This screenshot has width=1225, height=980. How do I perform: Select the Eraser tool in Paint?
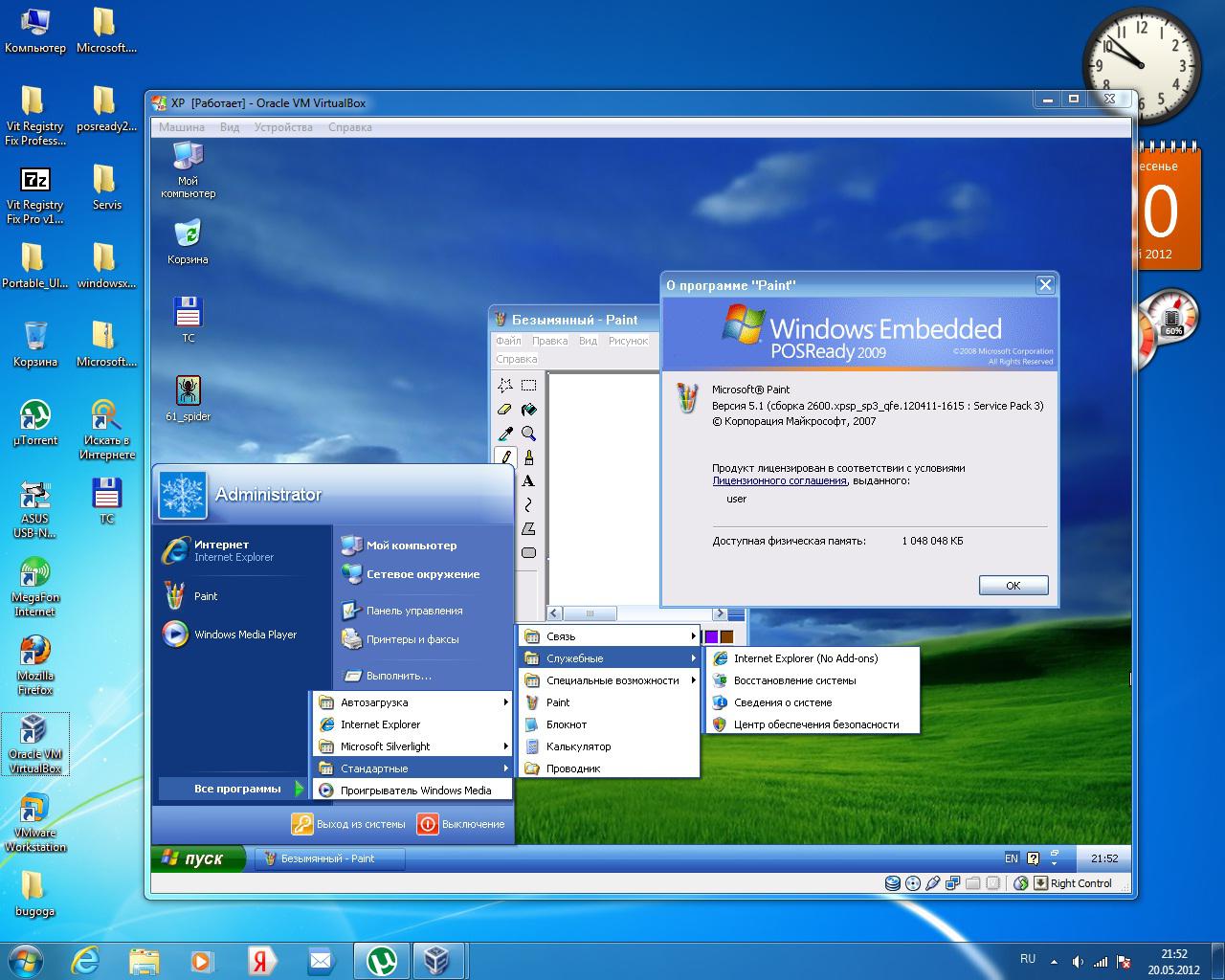click(x=505, y=410)
